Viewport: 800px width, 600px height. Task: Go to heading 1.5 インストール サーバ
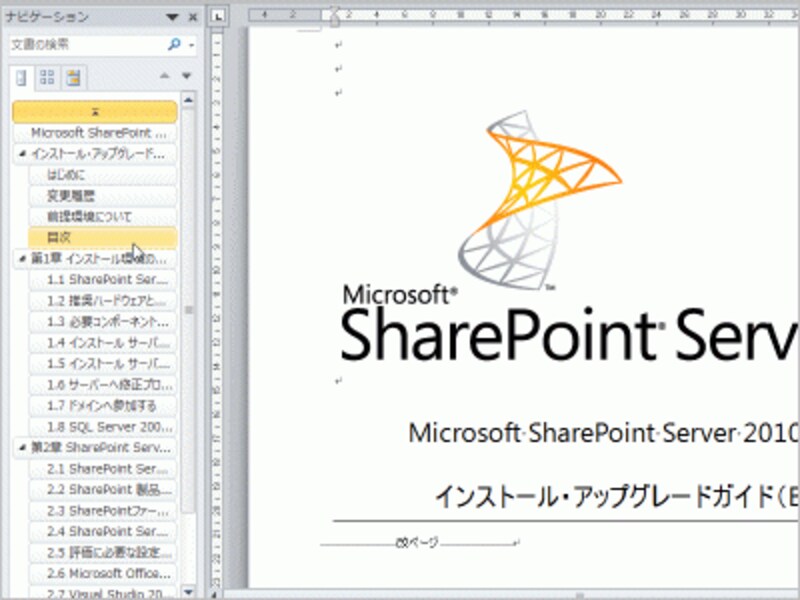coord(103,364)
